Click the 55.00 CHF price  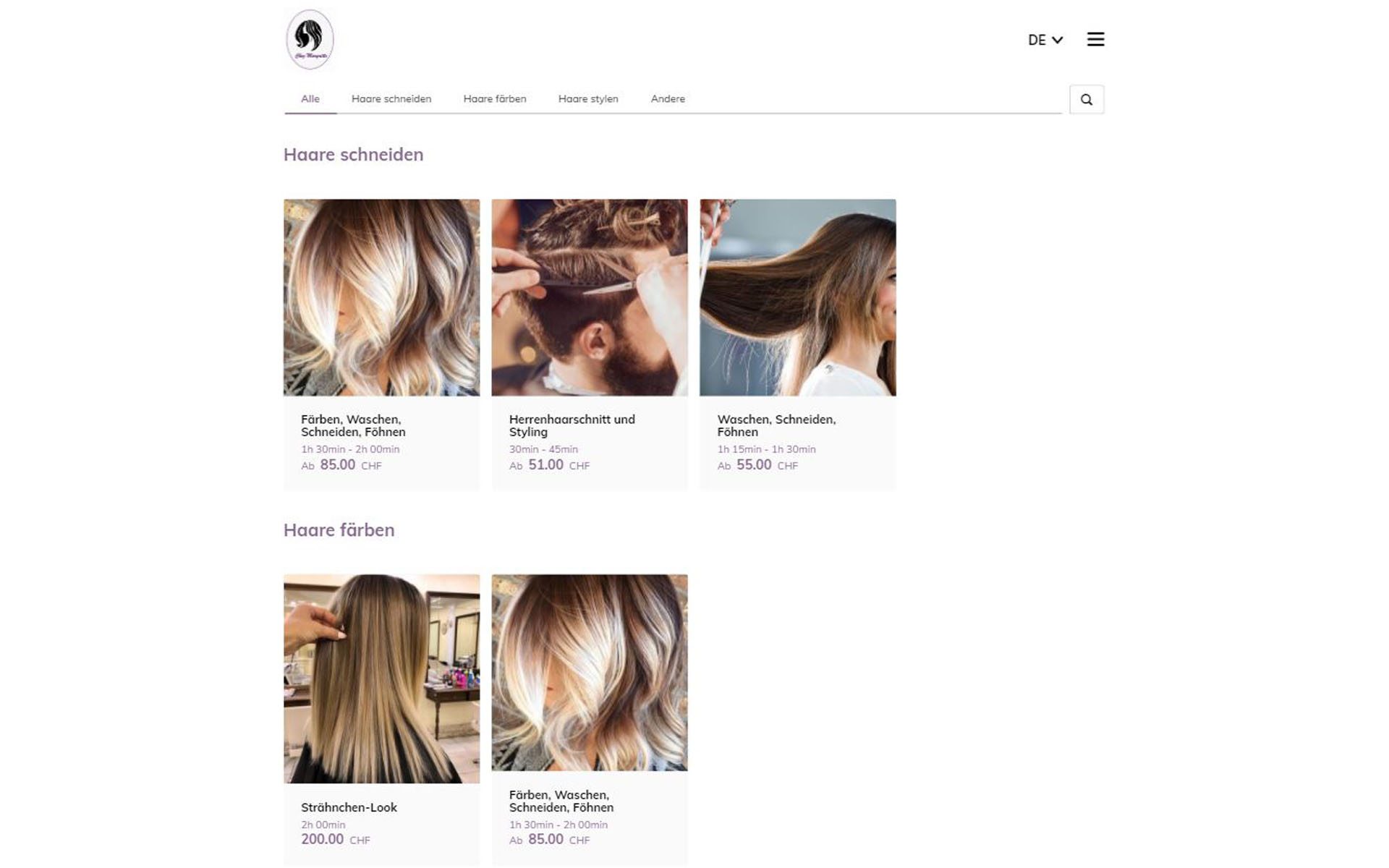[x=757, y=465]
